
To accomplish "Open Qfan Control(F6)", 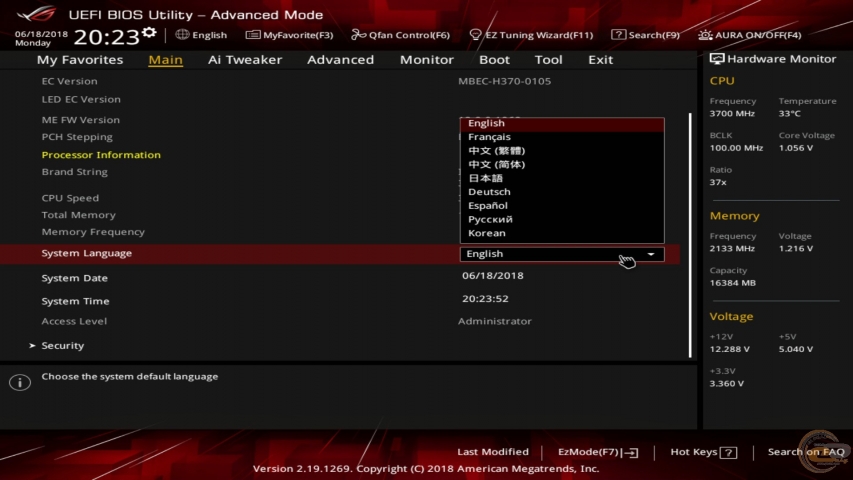I will coord(400,35).
